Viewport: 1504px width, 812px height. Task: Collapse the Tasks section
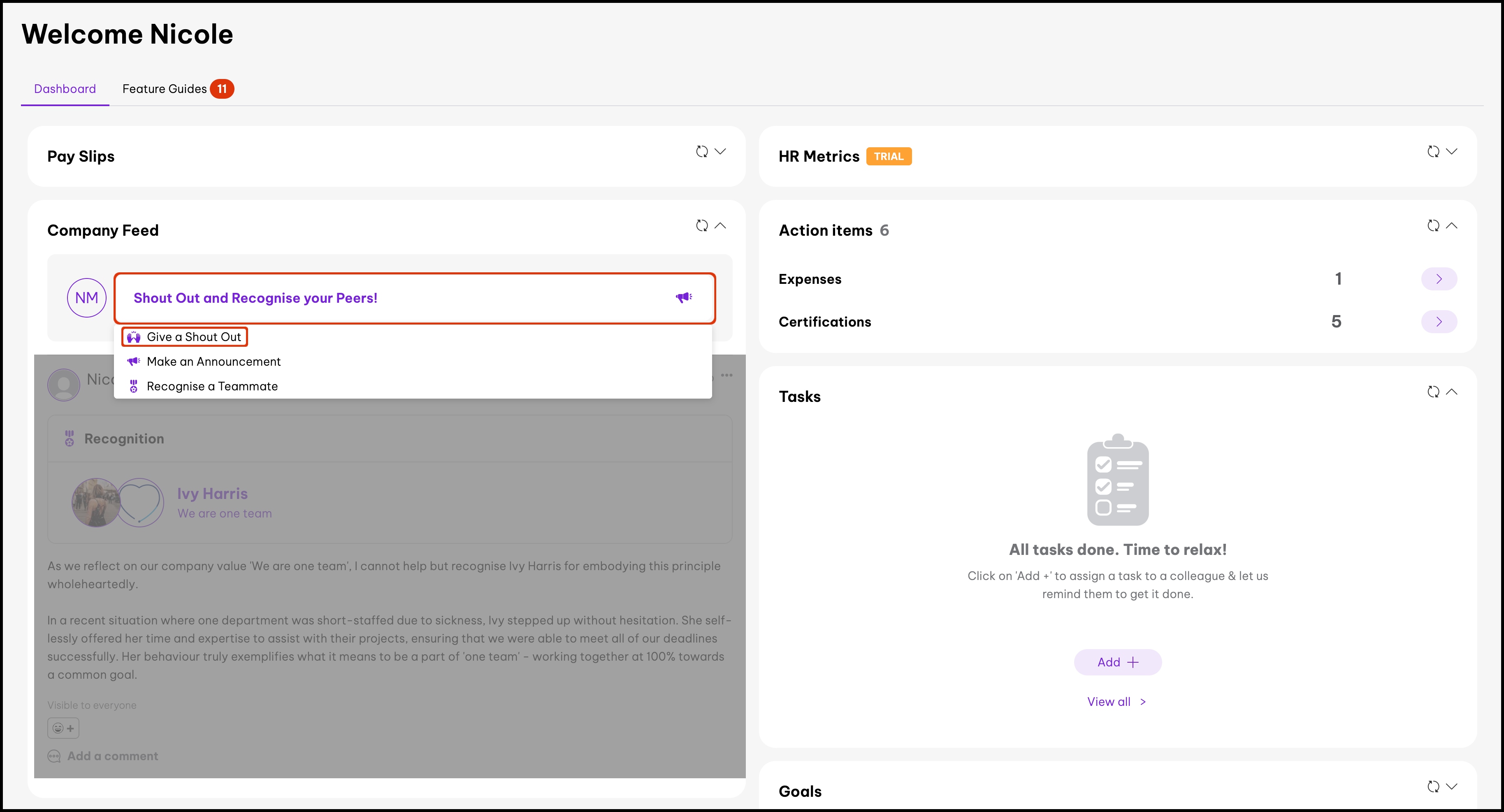pos(1451,392)
